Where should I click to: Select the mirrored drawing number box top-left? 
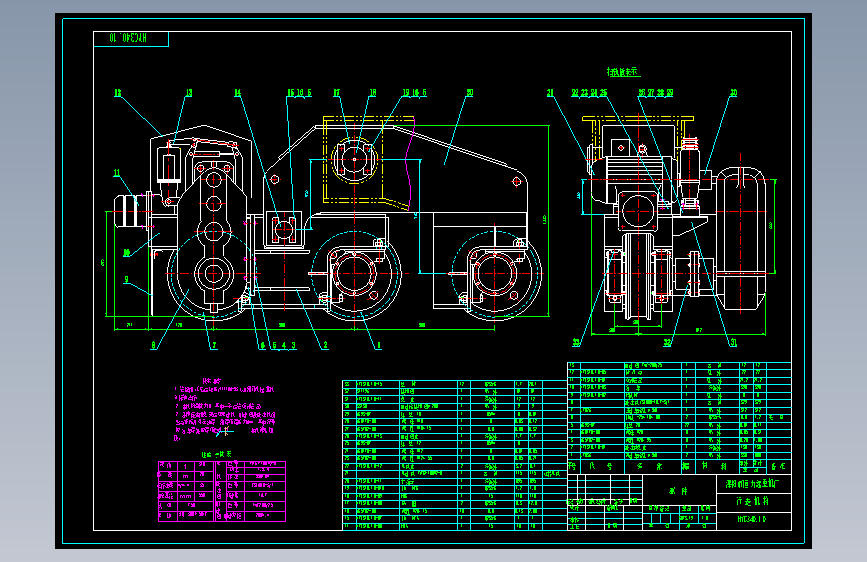point(131,39)
